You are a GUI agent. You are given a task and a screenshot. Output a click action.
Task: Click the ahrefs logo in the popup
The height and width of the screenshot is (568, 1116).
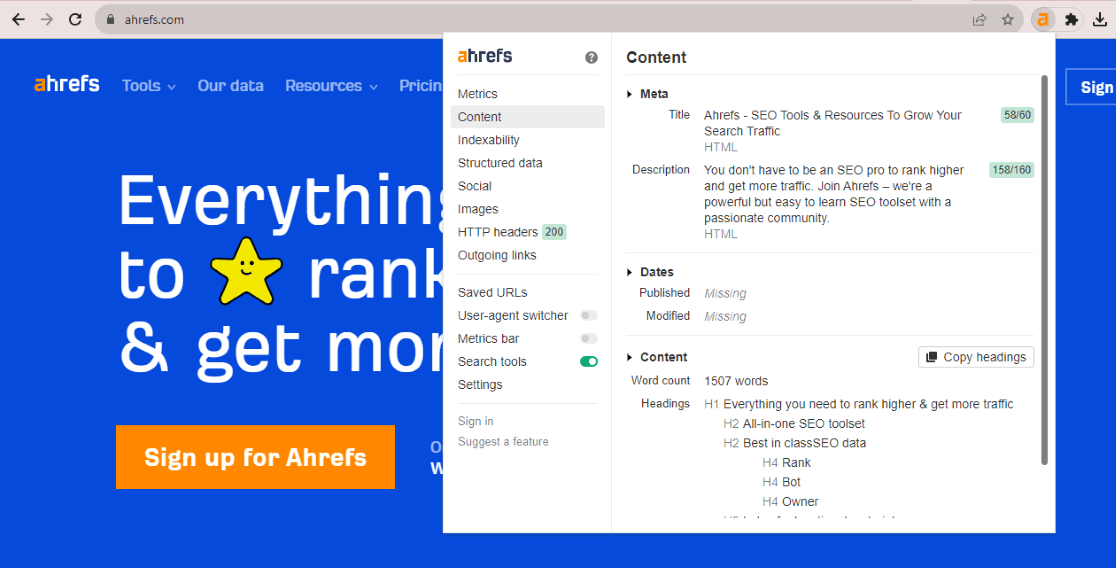tap(485, 56)
